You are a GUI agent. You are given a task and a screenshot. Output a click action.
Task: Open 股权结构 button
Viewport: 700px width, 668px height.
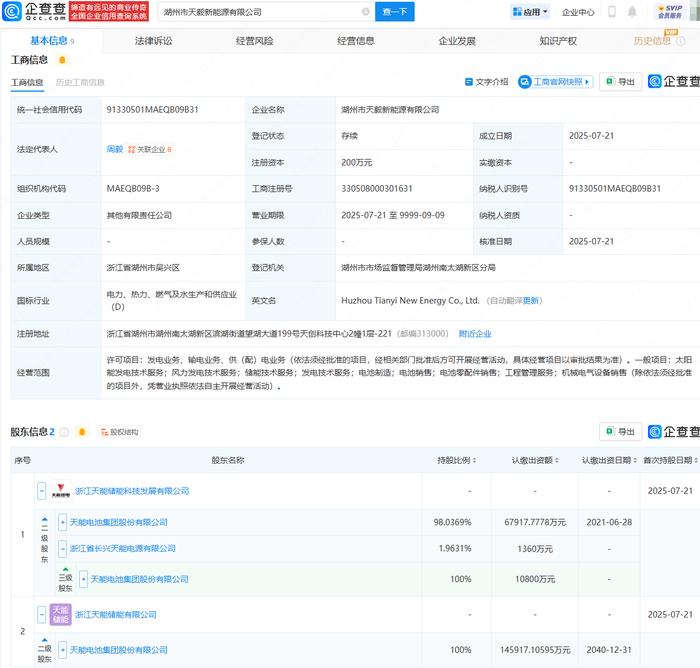tap(119, 432)
